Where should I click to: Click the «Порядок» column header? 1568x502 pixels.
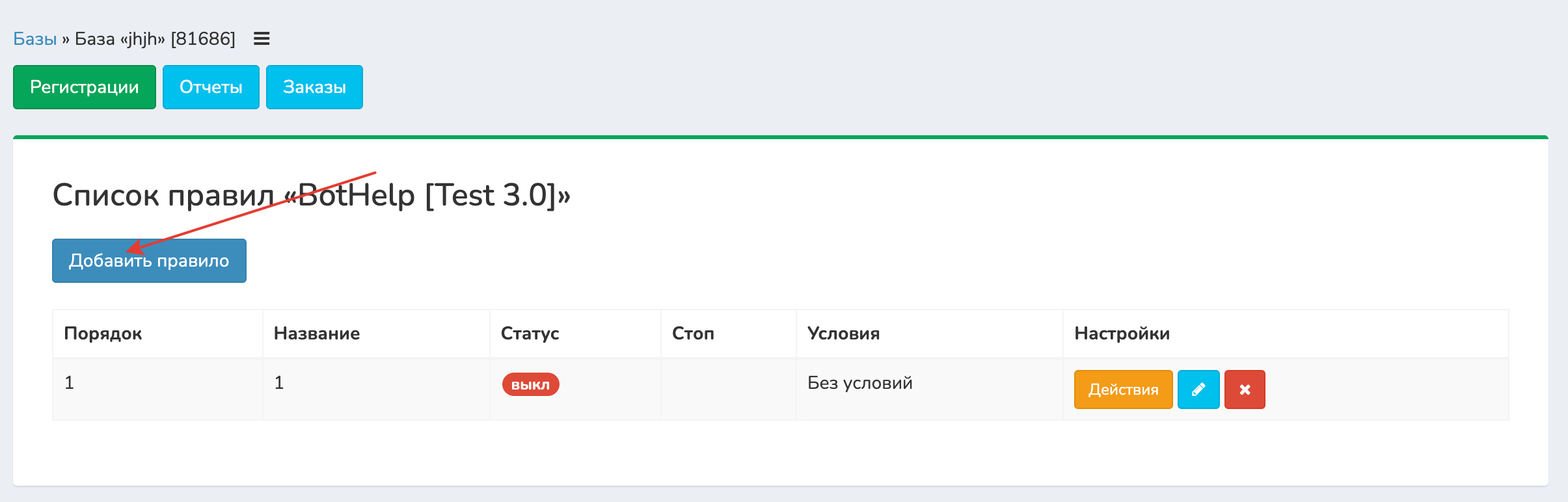(x=103, y=334)
